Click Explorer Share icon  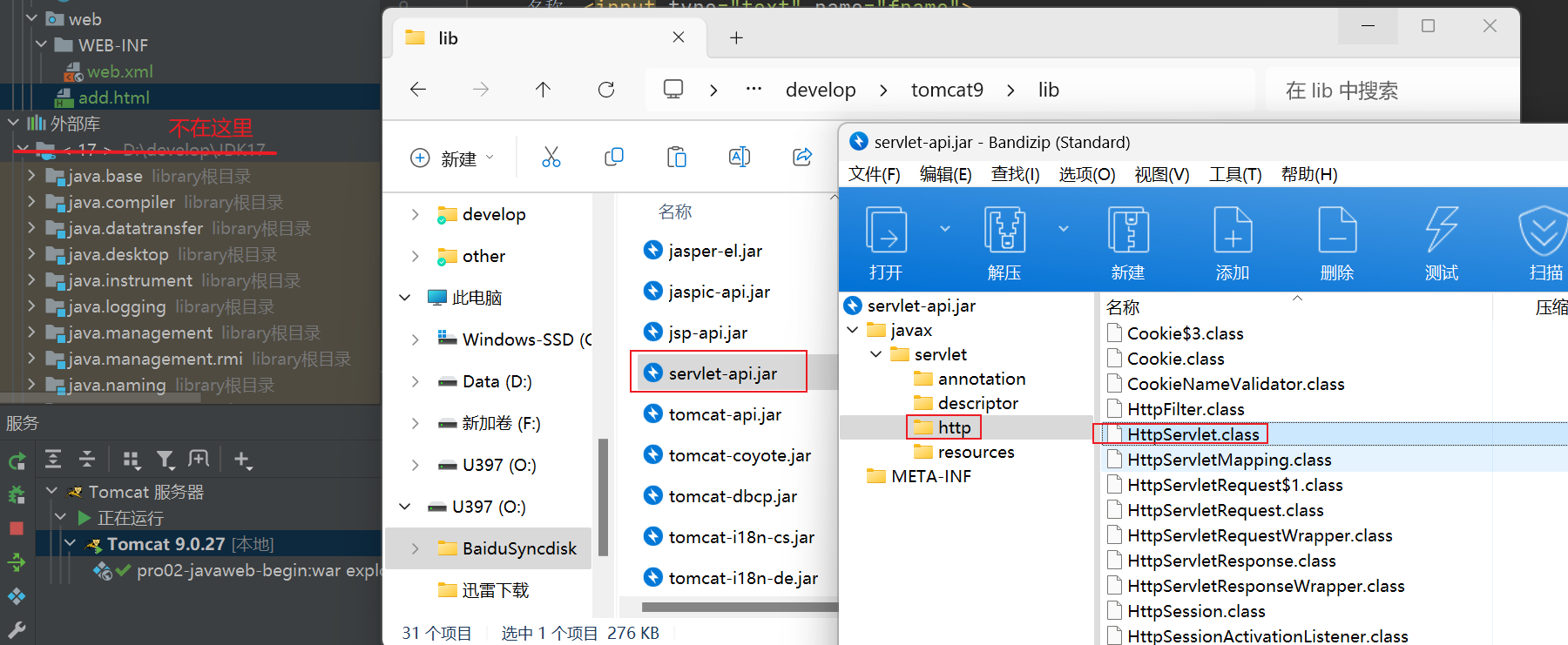[x=802, y=157]
